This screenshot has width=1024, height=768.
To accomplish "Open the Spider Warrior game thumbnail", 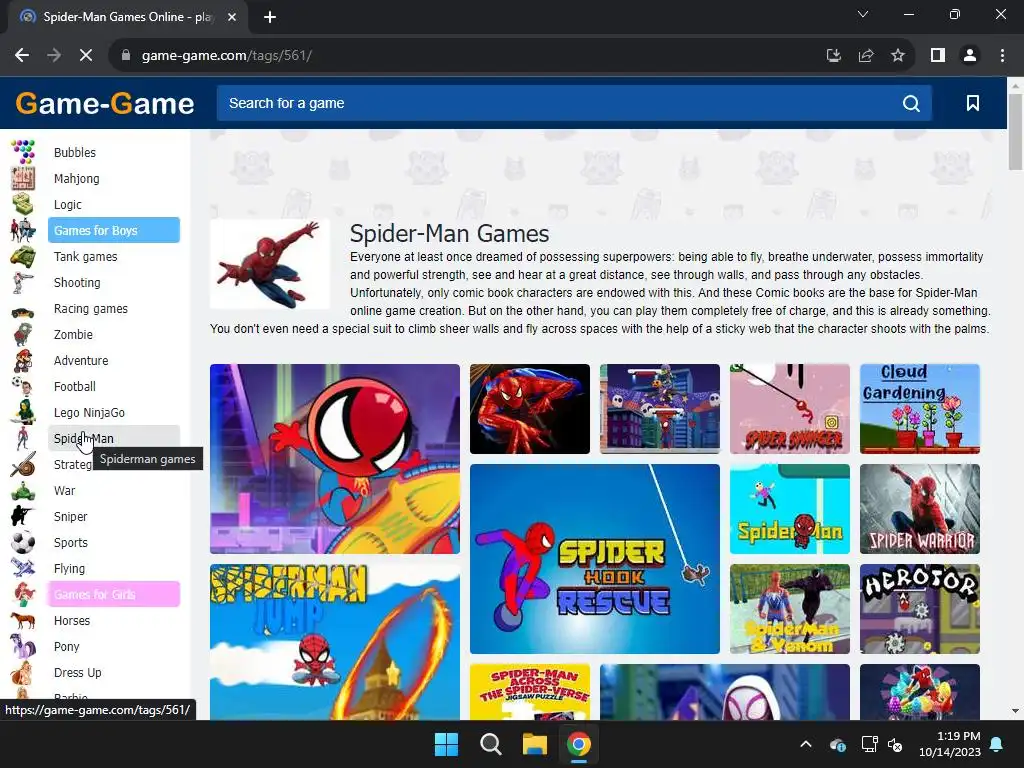I will tap(920, 509).
